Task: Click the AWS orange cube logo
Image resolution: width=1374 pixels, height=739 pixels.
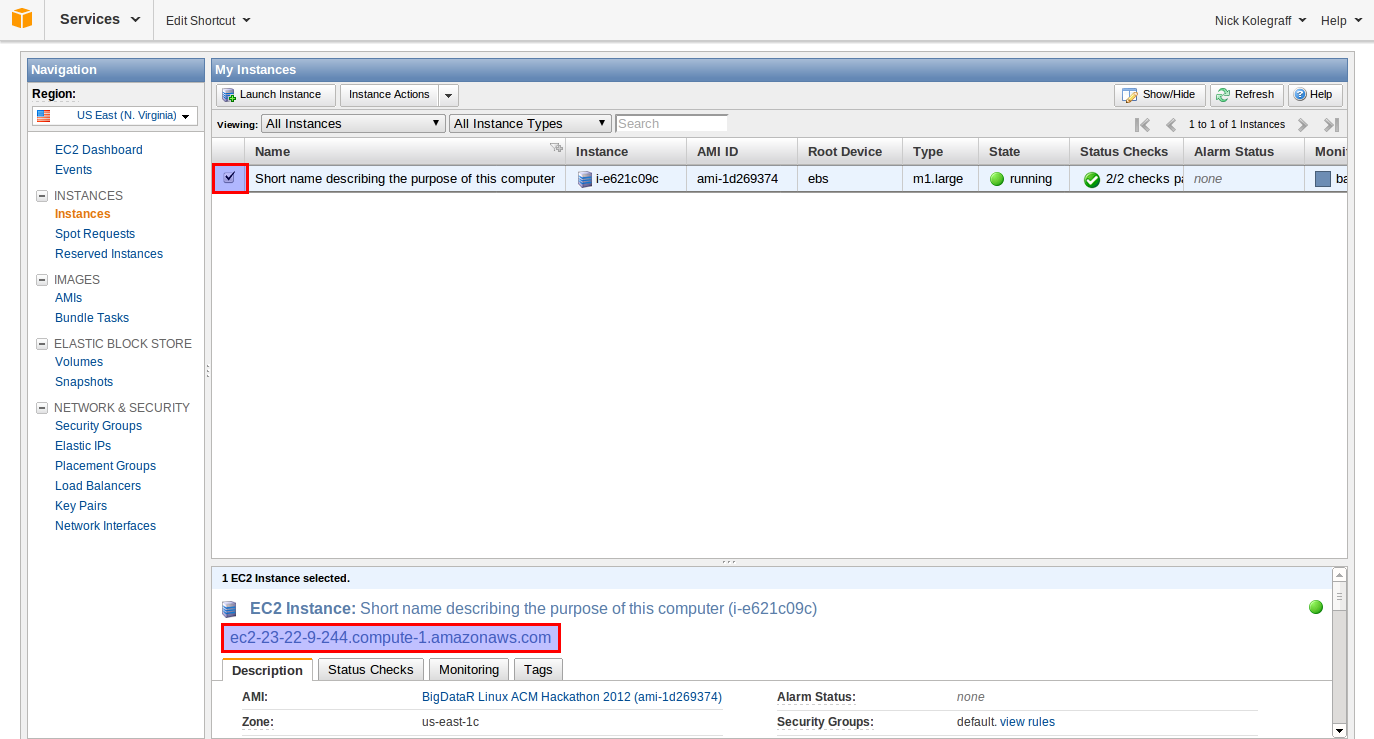Action: tap(22, 19)
